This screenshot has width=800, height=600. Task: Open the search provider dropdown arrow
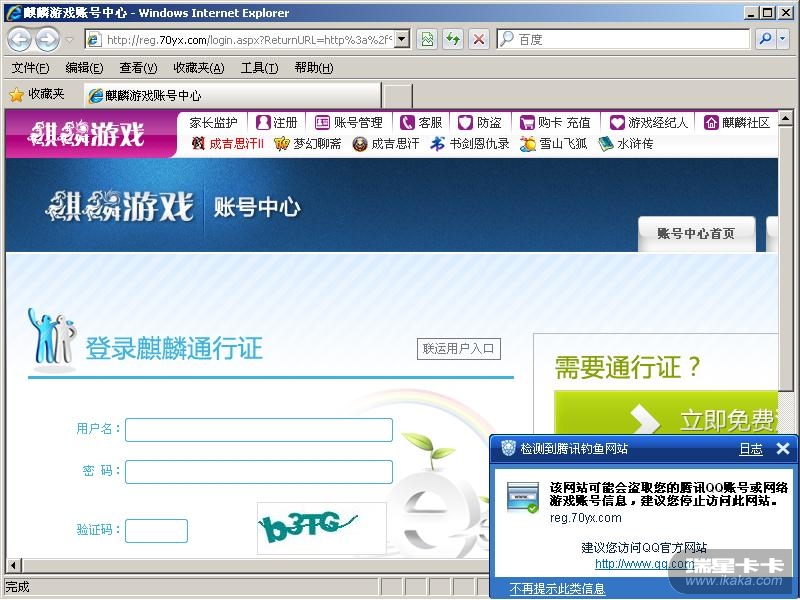click(783, 39)
